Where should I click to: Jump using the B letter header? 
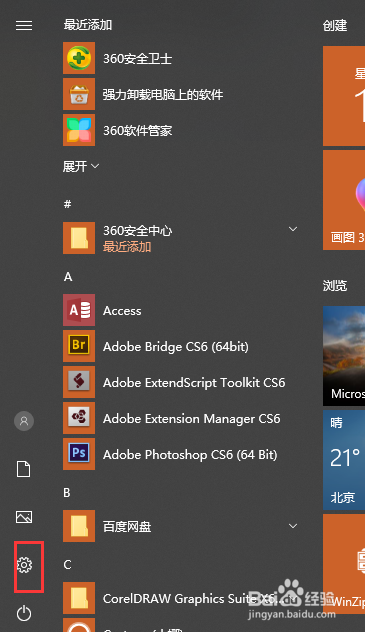click(x=67, y=493)
